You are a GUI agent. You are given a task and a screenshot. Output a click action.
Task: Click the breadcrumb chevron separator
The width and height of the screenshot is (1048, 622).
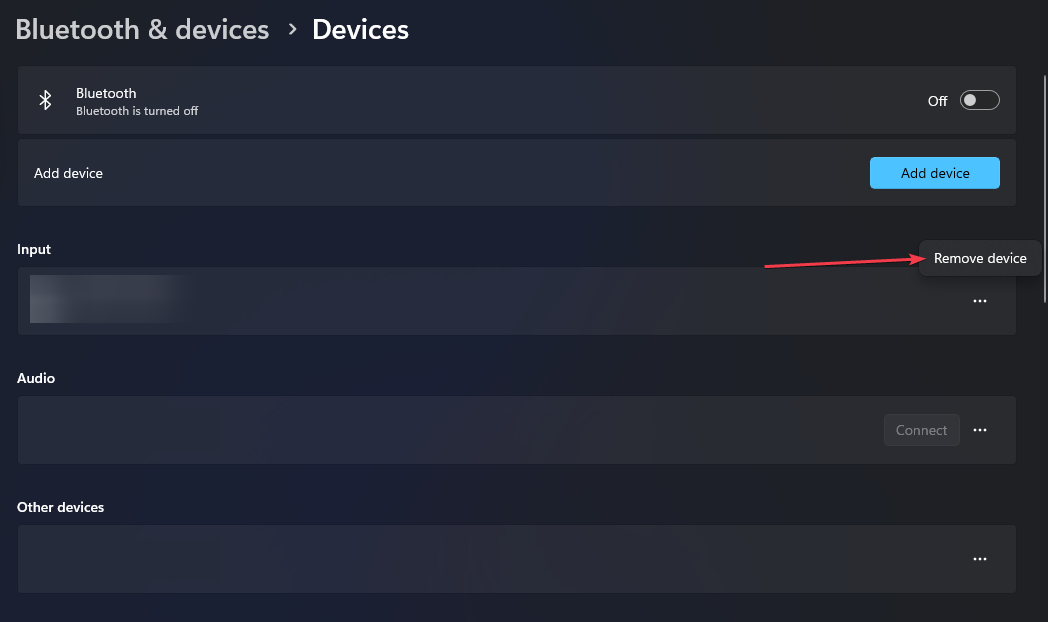[x=292, y=29]
